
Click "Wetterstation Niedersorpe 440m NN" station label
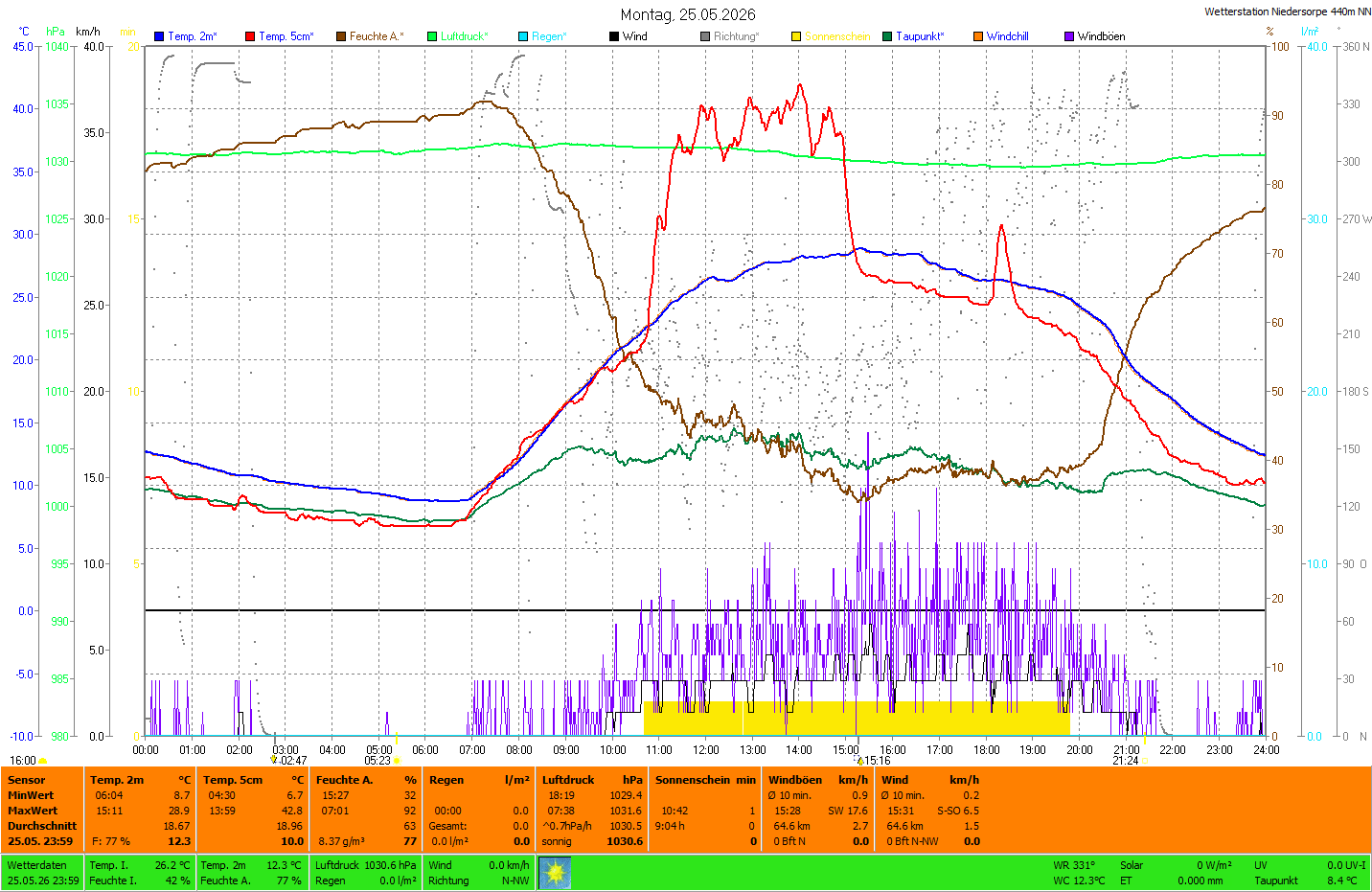(x=1288, y=11)
